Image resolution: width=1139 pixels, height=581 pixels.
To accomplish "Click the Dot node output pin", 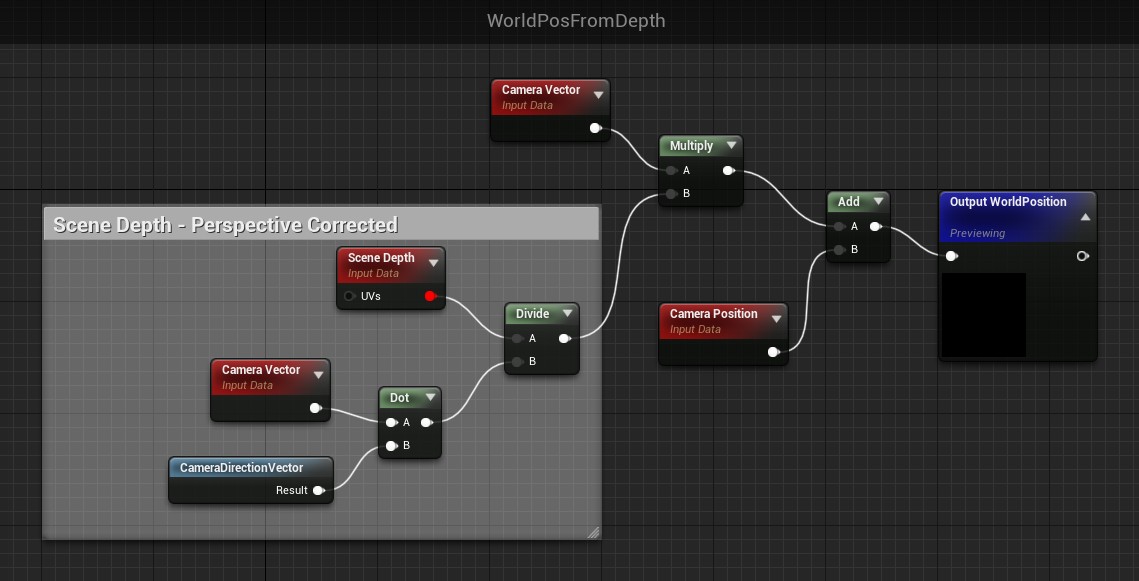I will click(427, 422).
